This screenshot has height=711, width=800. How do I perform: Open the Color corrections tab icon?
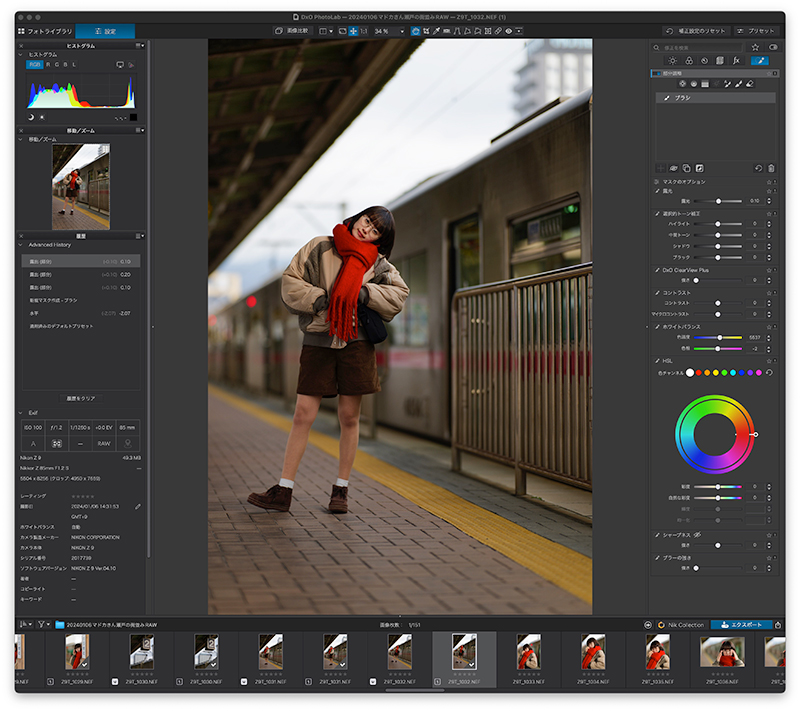point(689,61)
